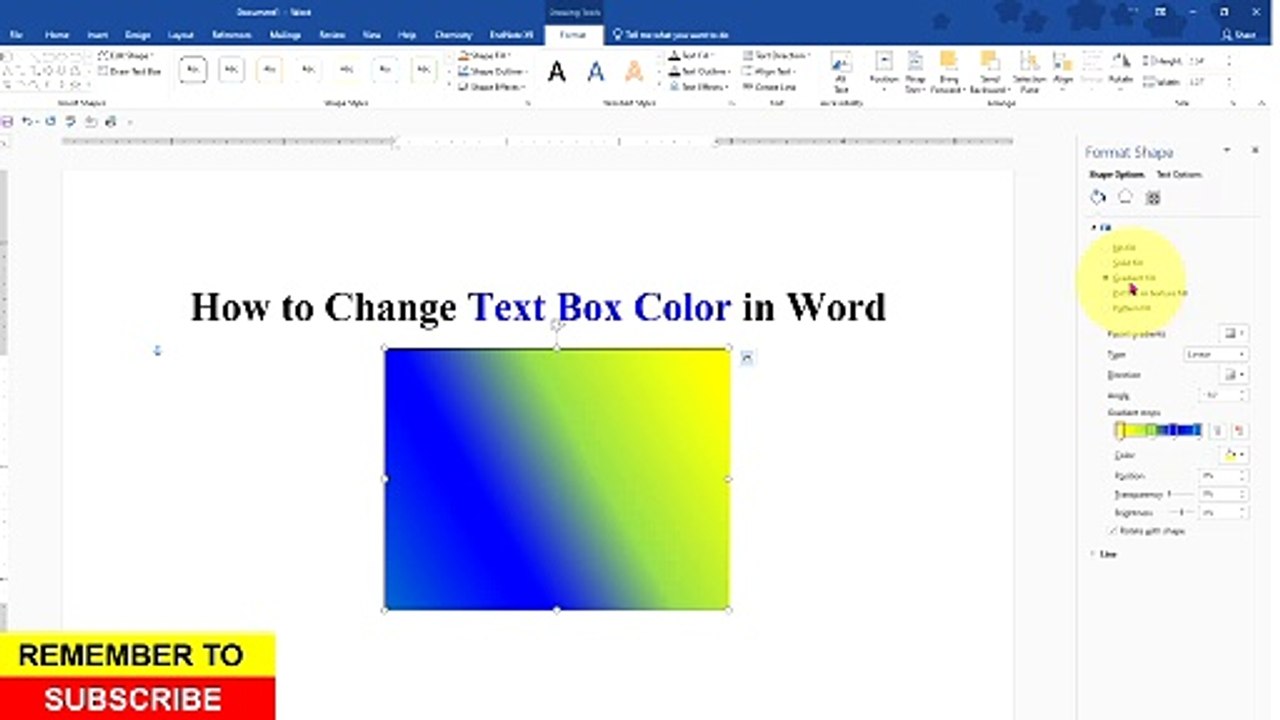Adjust the Brightness slider
Viewport: 1280px width, 720px height.
1181,512
